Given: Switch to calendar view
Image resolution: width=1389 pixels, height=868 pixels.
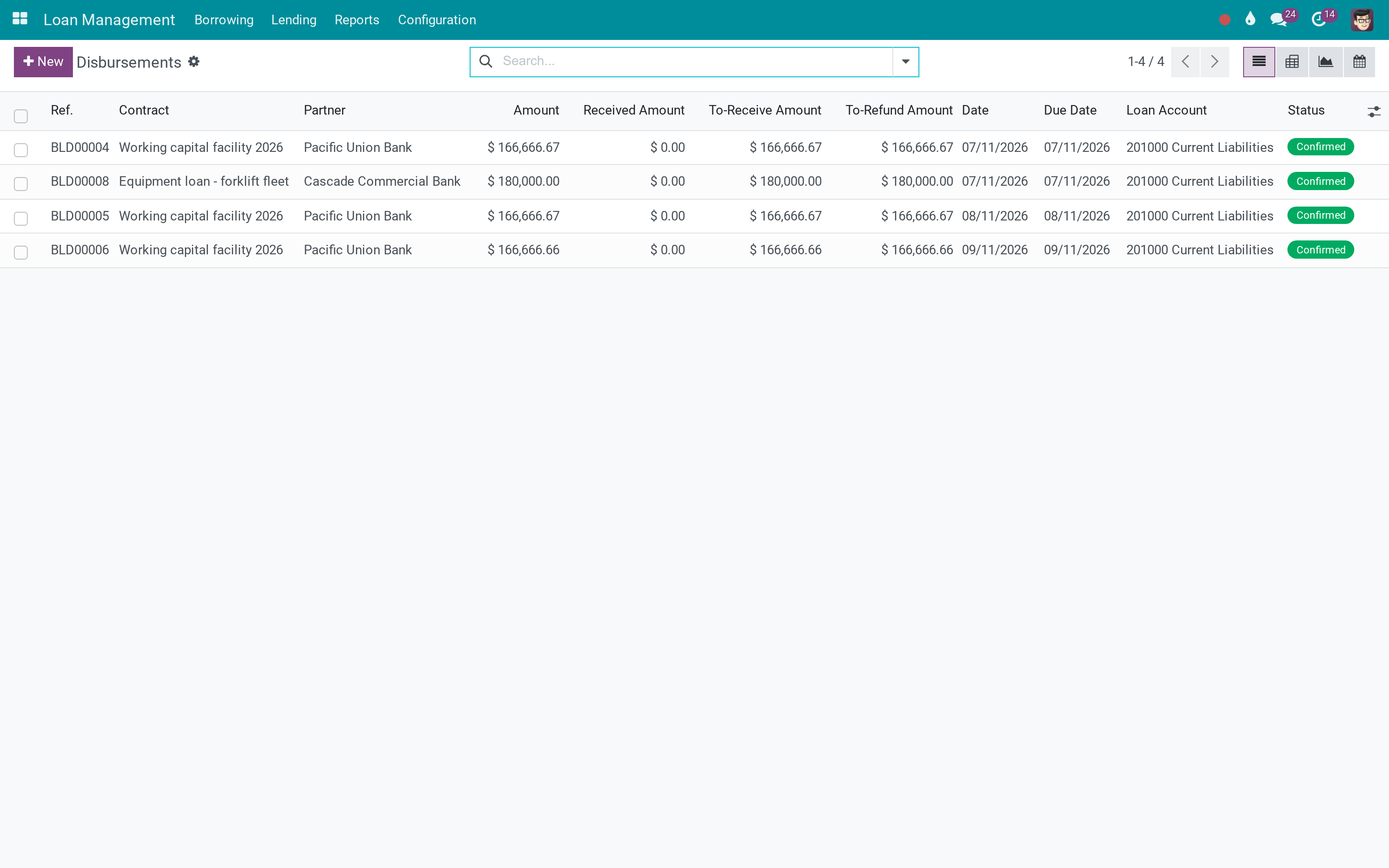Looking at the screenshot, I should 1359,62.
